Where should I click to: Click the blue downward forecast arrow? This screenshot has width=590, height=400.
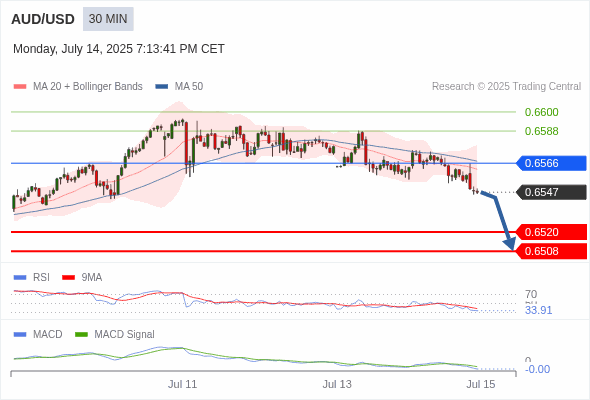[x=499, y=220]
